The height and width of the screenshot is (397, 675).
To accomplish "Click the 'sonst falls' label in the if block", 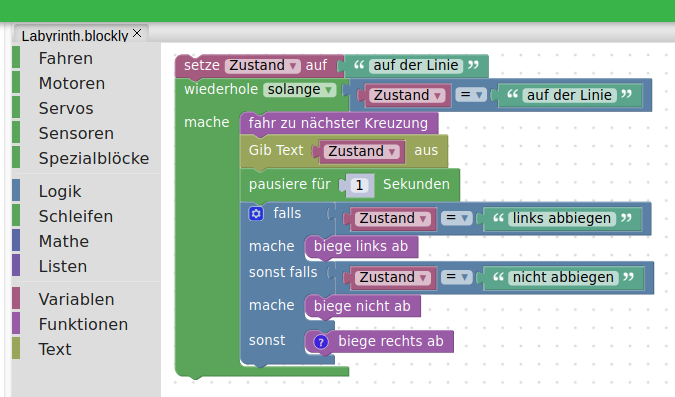I will pyautogui.click(x=283, y=273).
